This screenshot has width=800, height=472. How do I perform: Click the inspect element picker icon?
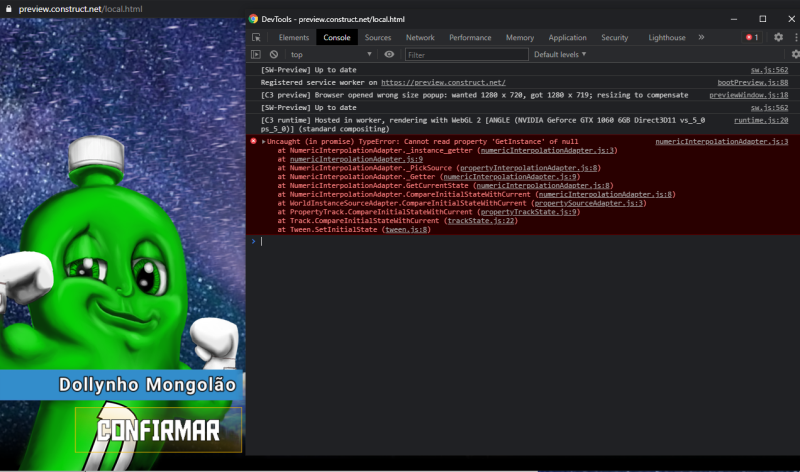pos(258,37)
